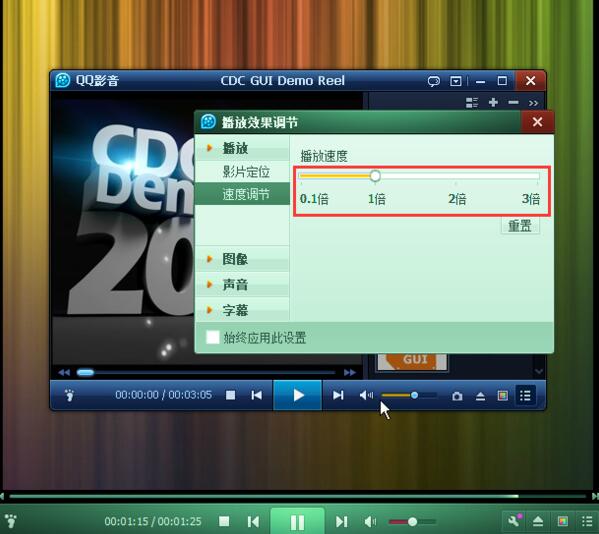Toggle playlist icon in inner player
Screen dimensions: 599x534
click(525, 395)
